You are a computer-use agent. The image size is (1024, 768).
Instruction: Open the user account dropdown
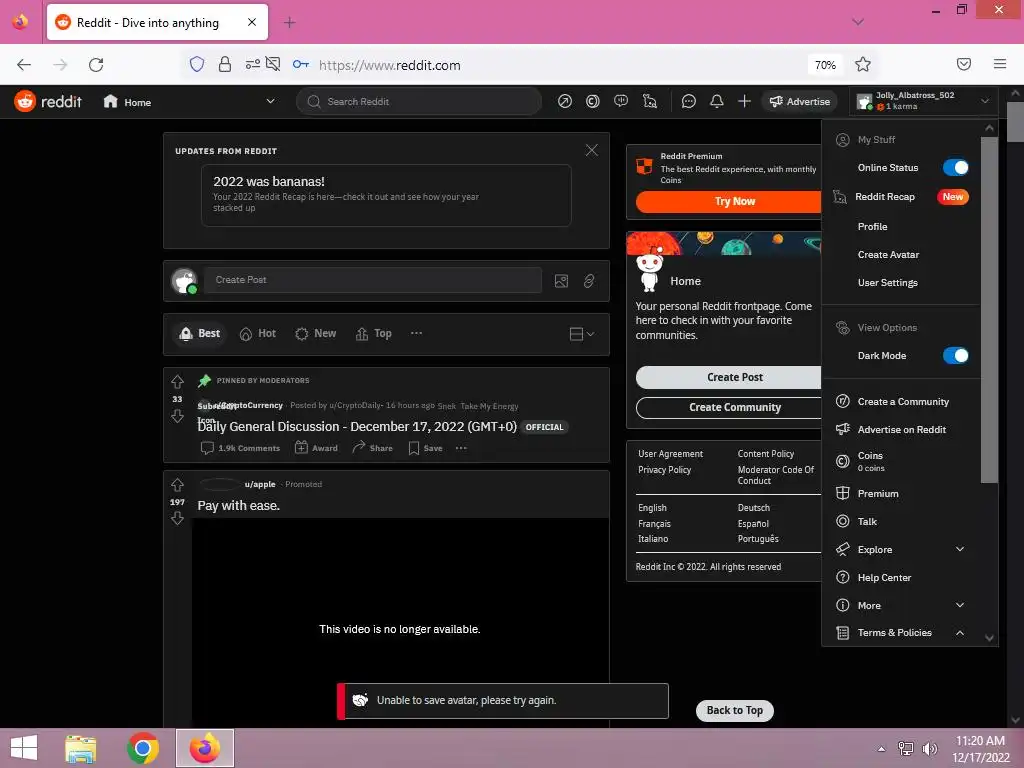tap(923, 101)
